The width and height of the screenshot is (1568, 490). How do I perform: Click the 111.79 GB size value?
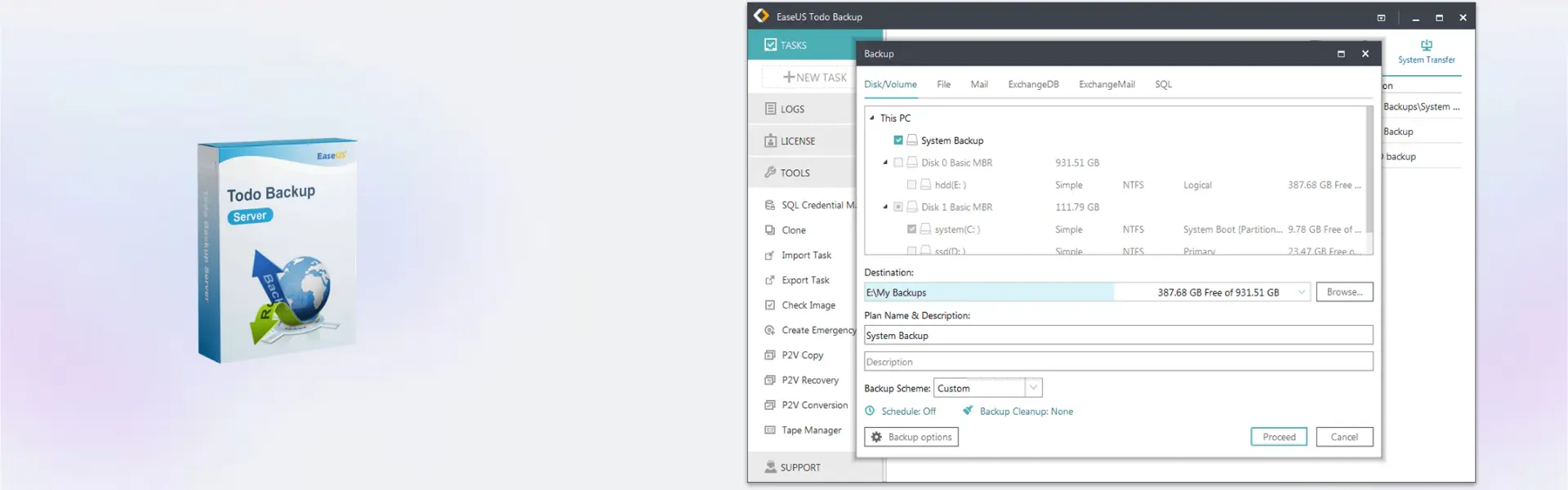[x=1076, y=207]
